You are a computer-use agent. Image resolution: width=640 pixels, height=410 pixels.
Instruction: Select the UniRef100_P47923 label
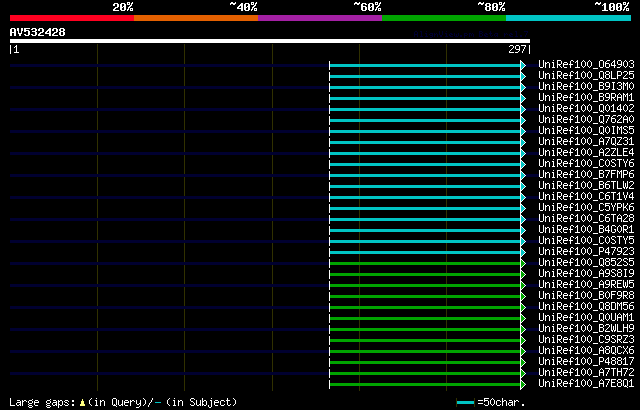(x=587, y=252)
